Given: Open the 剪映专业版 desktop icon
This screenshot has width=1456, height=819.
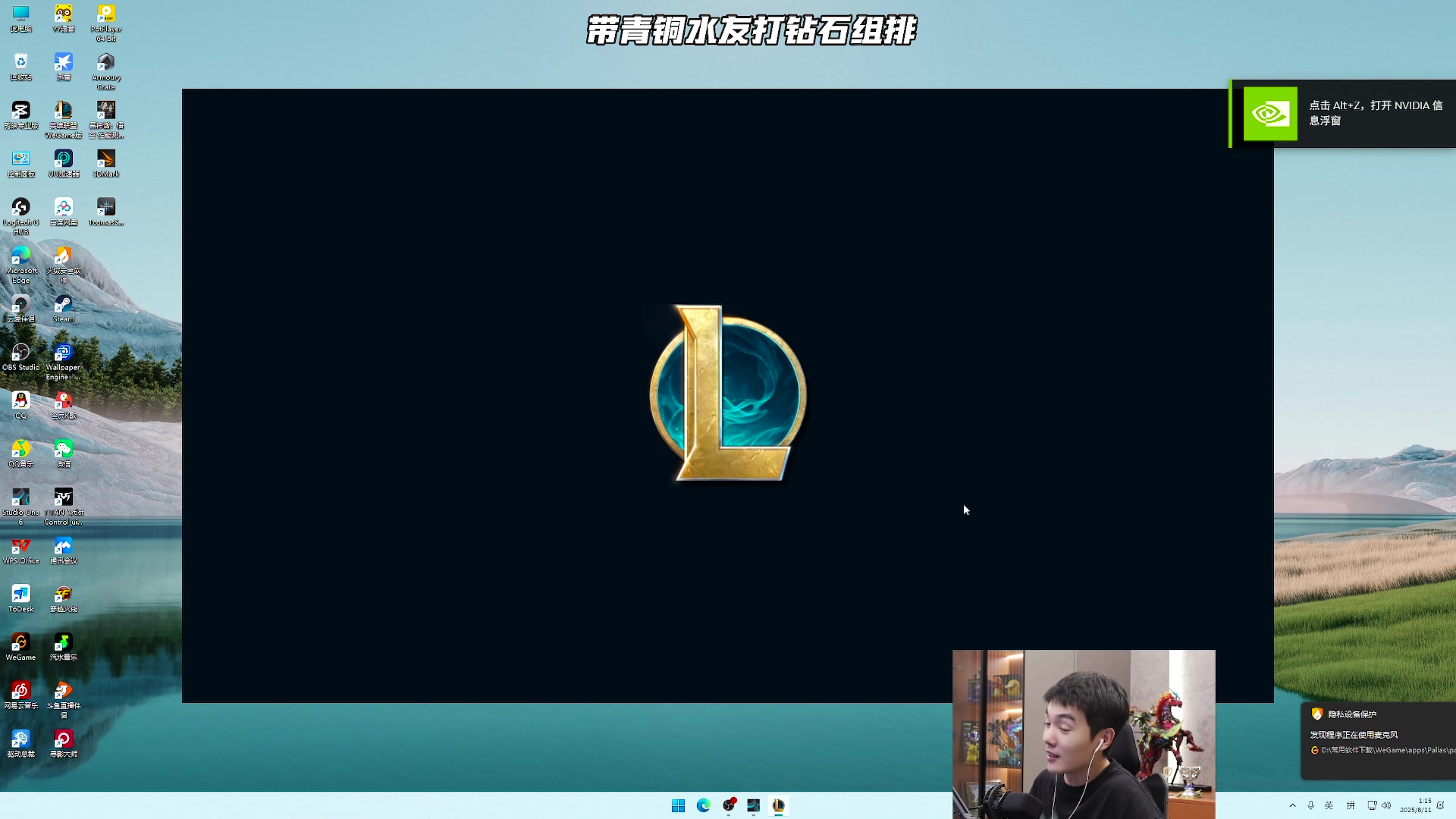Looking at the screenshot, I should tap(20, 115).
